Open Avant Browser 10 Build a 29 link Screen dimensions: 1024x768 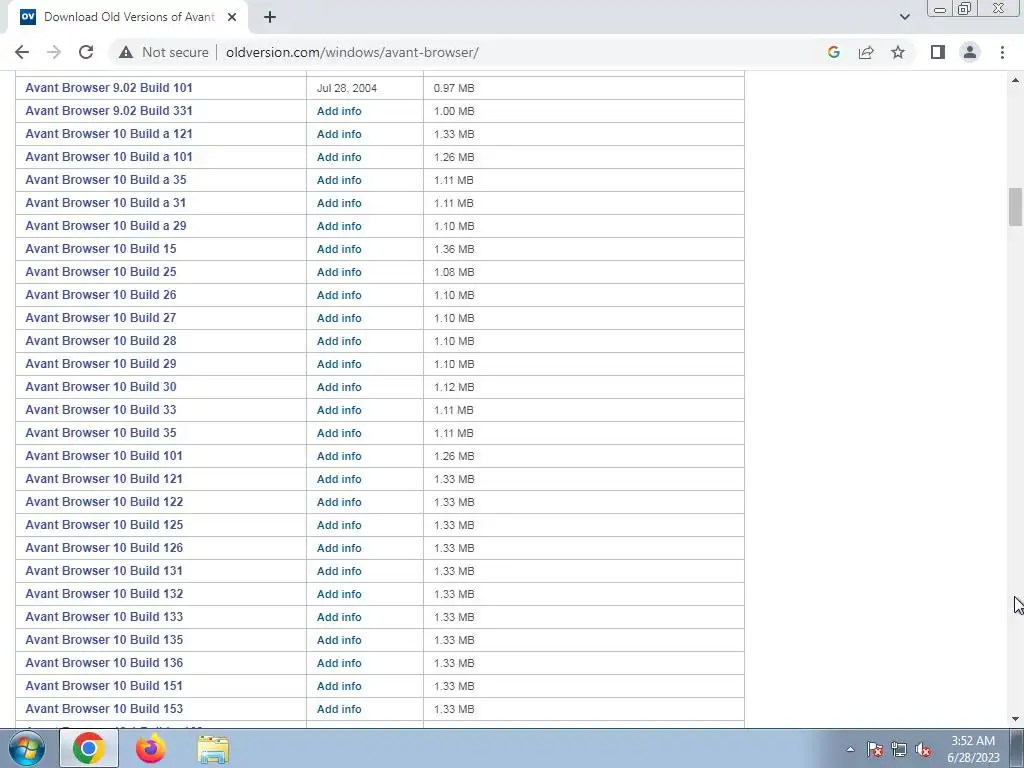(106, 225)
